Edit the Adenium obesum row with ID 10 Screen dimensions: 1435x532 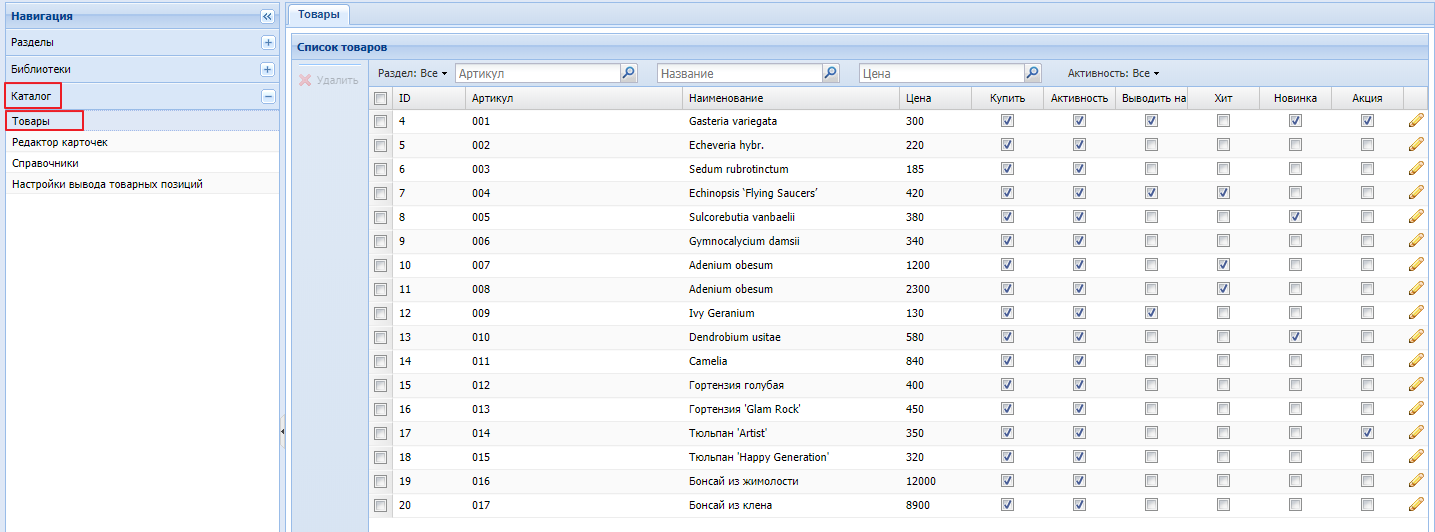1415,265
